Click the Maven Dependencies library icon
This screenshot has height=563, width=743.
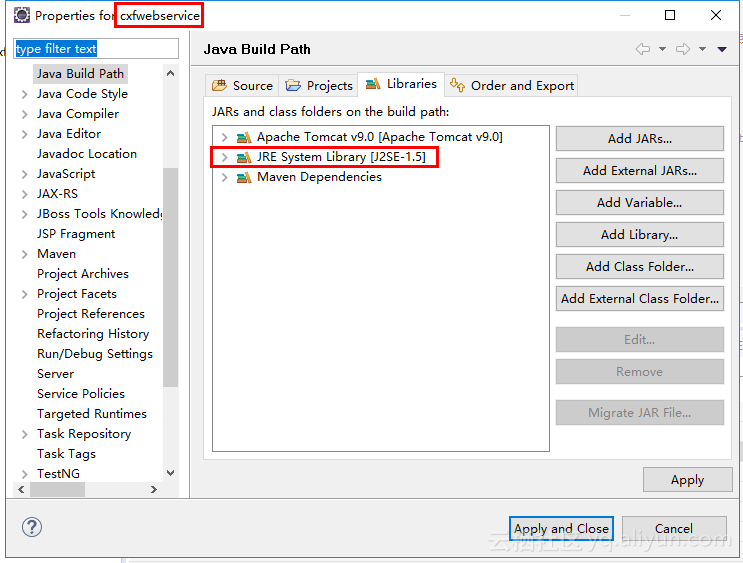[x=244, y=177]
